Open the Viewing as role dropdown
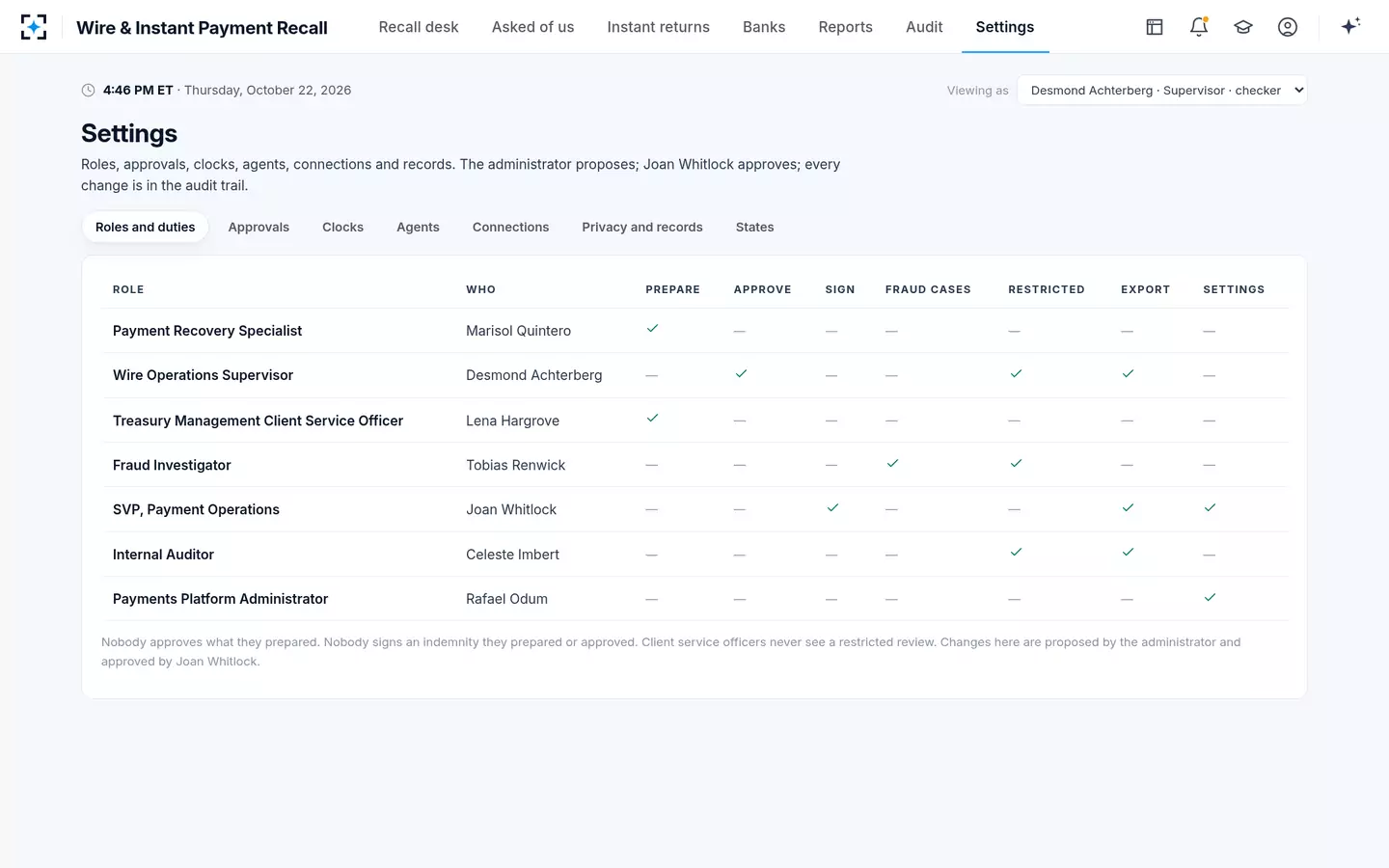 click(1162, 91)
